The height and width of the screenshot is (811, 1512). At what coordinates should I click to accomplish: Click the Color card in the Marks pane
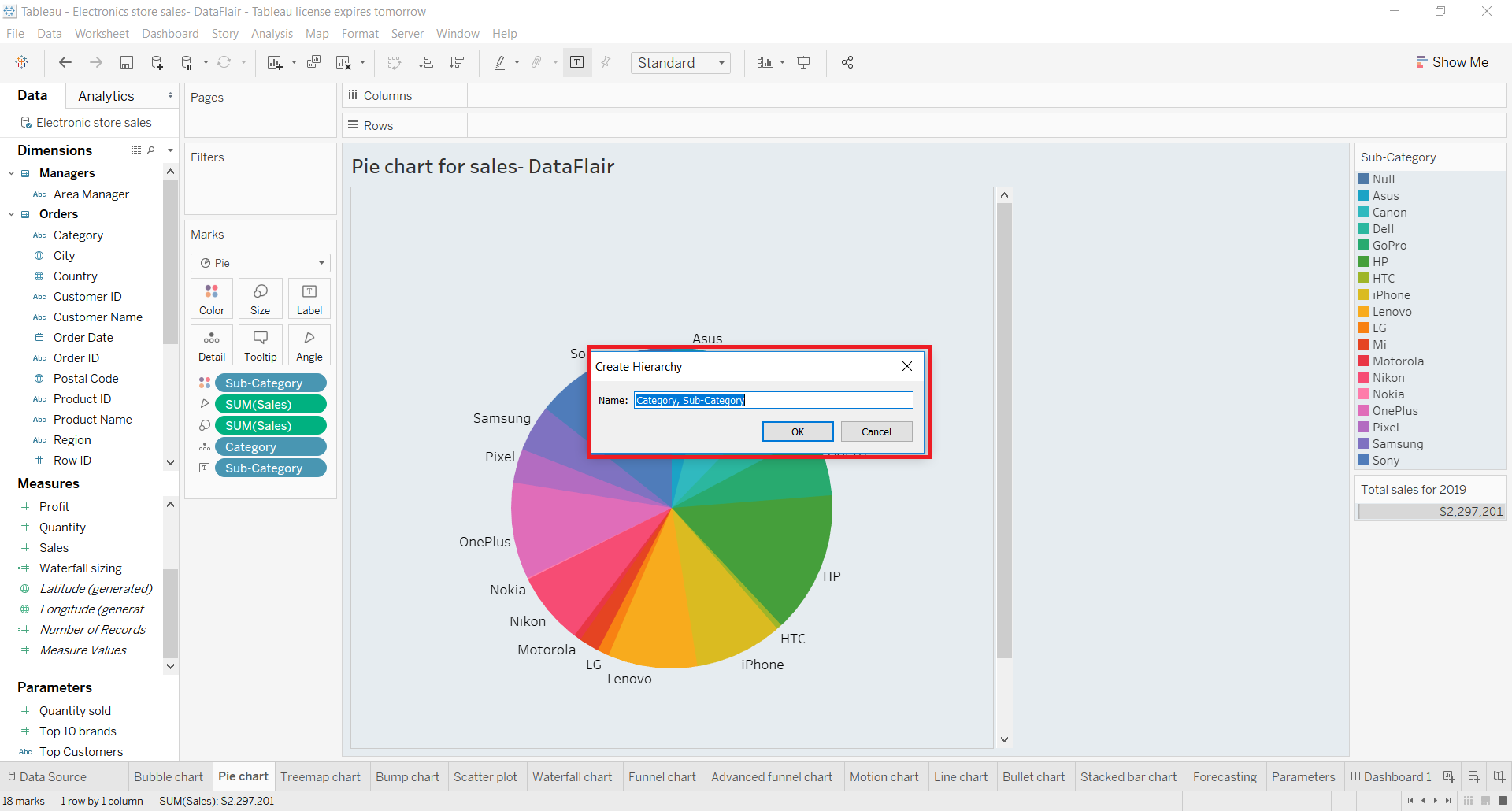pyautogui.click(x=211, y=298)
